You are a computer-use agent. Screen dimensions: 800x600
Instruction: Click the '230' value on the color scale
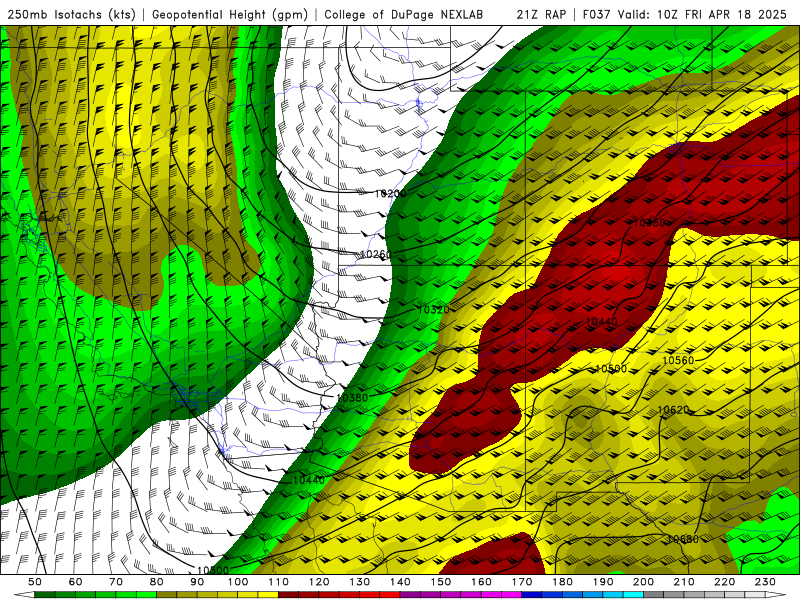coord(765,582)
